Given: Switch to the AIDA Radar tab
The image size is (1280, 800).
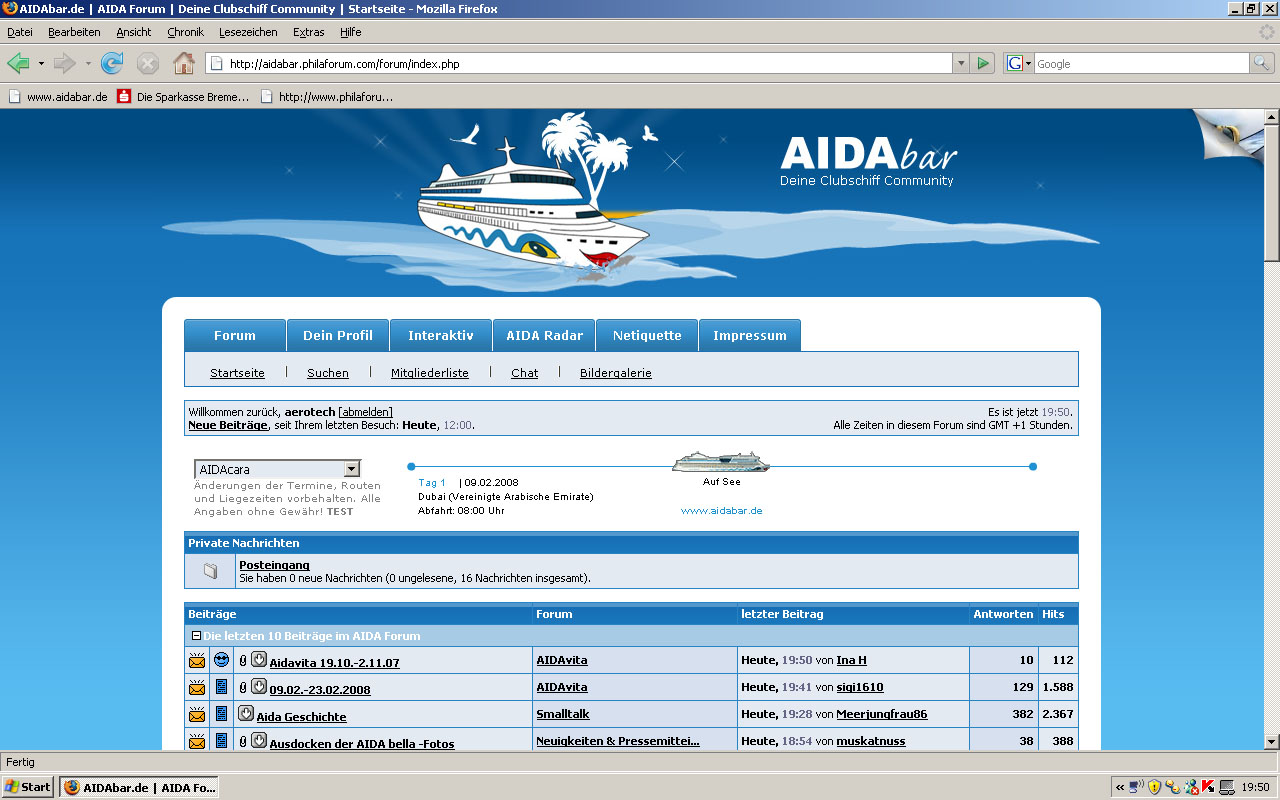Looking at the screenshot, I should (x=544, y=336).
